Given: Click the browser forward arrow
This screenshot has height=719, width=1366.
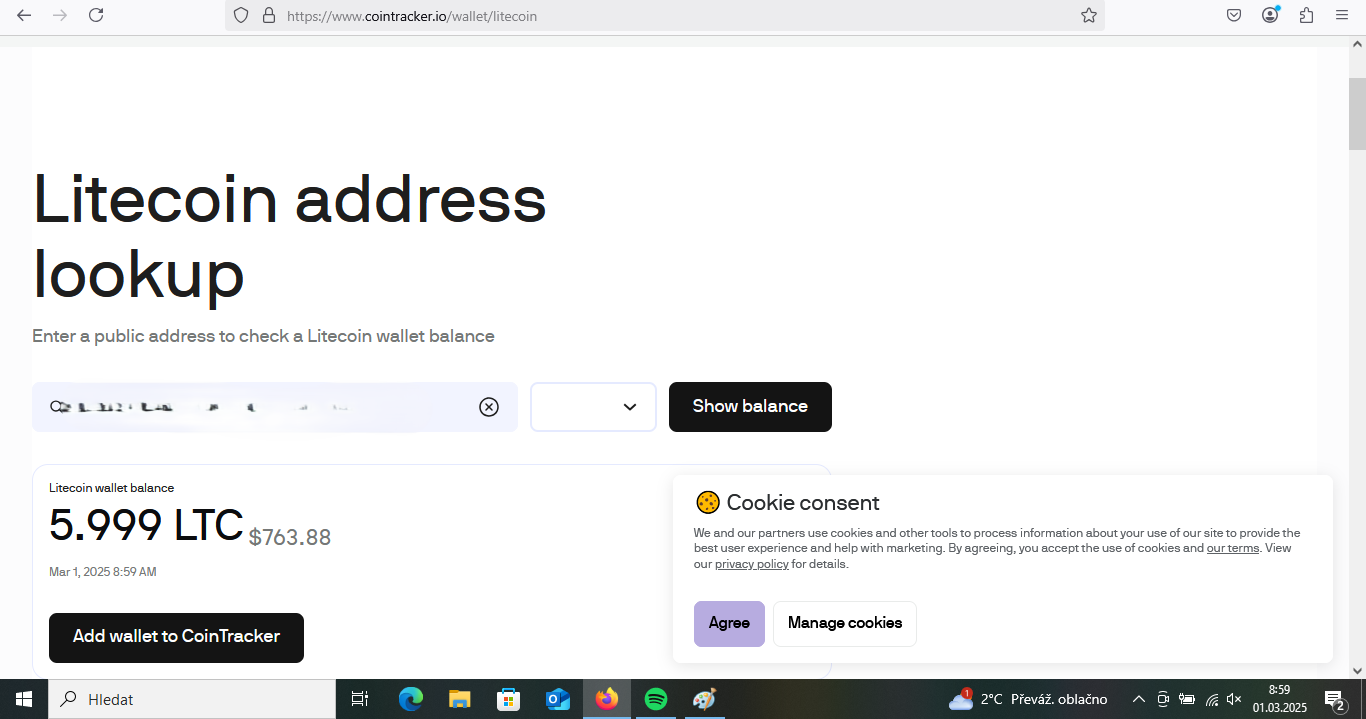Looking at the screenshot, I should tap(60, 15).
